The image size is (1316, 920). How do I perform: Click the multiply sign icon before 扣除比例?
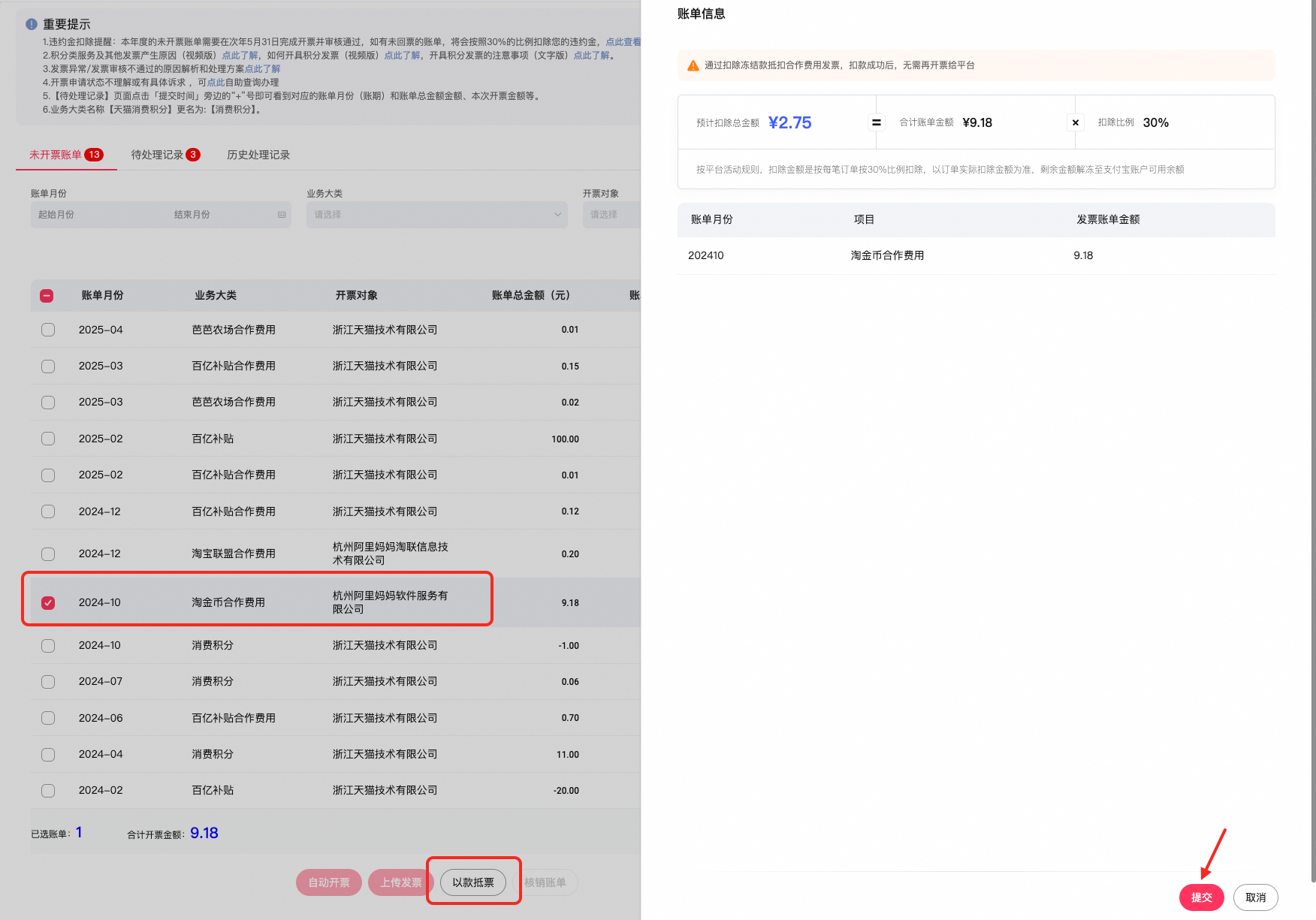(x=1075, y=122)
